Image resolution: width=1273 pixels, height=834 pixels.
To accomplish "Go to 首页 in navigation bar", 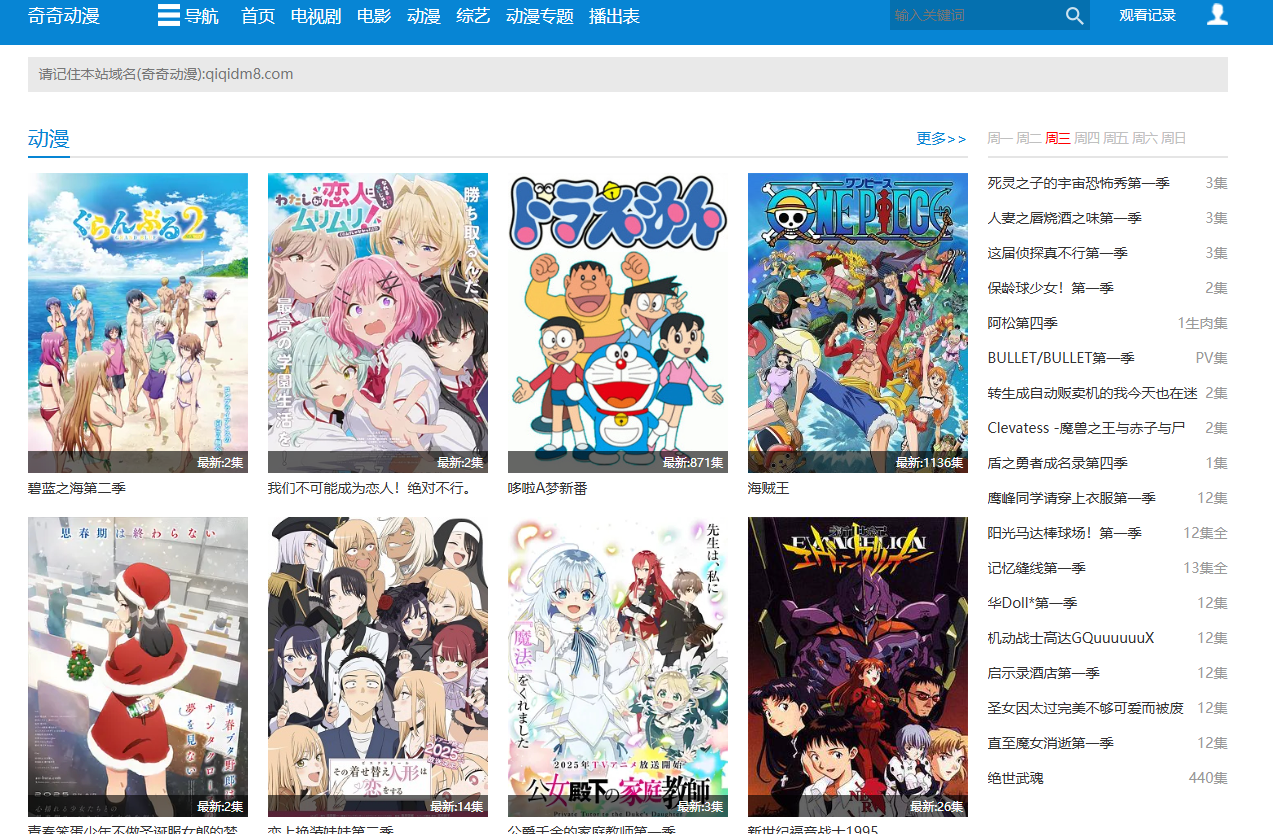I will pos(258,16).
